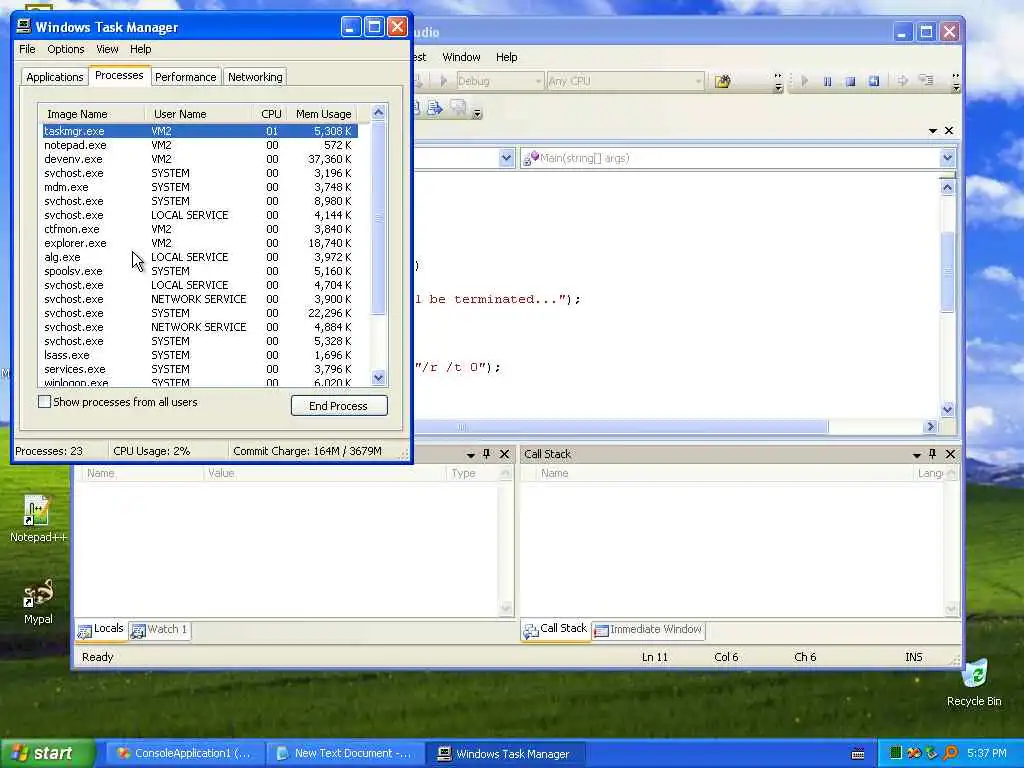Switch to the Locals tab
Viewport: 1024px width, 768px height.
(x=101, y=630)
